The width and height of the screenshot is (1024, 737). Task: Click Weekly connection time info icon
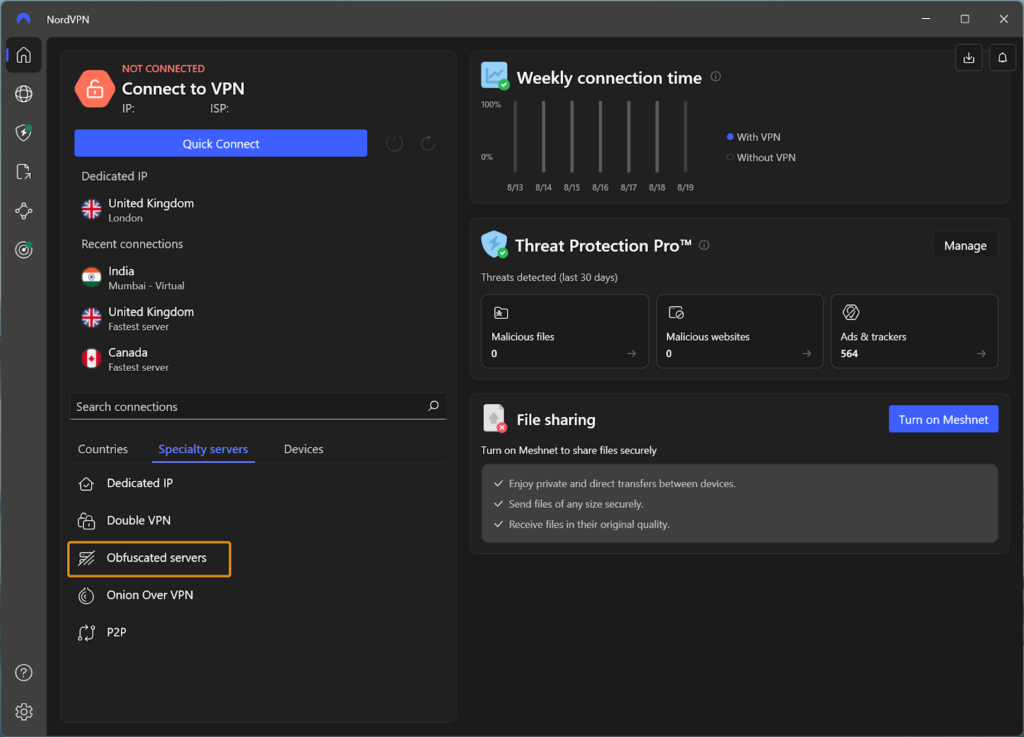(x=716, y=77)
